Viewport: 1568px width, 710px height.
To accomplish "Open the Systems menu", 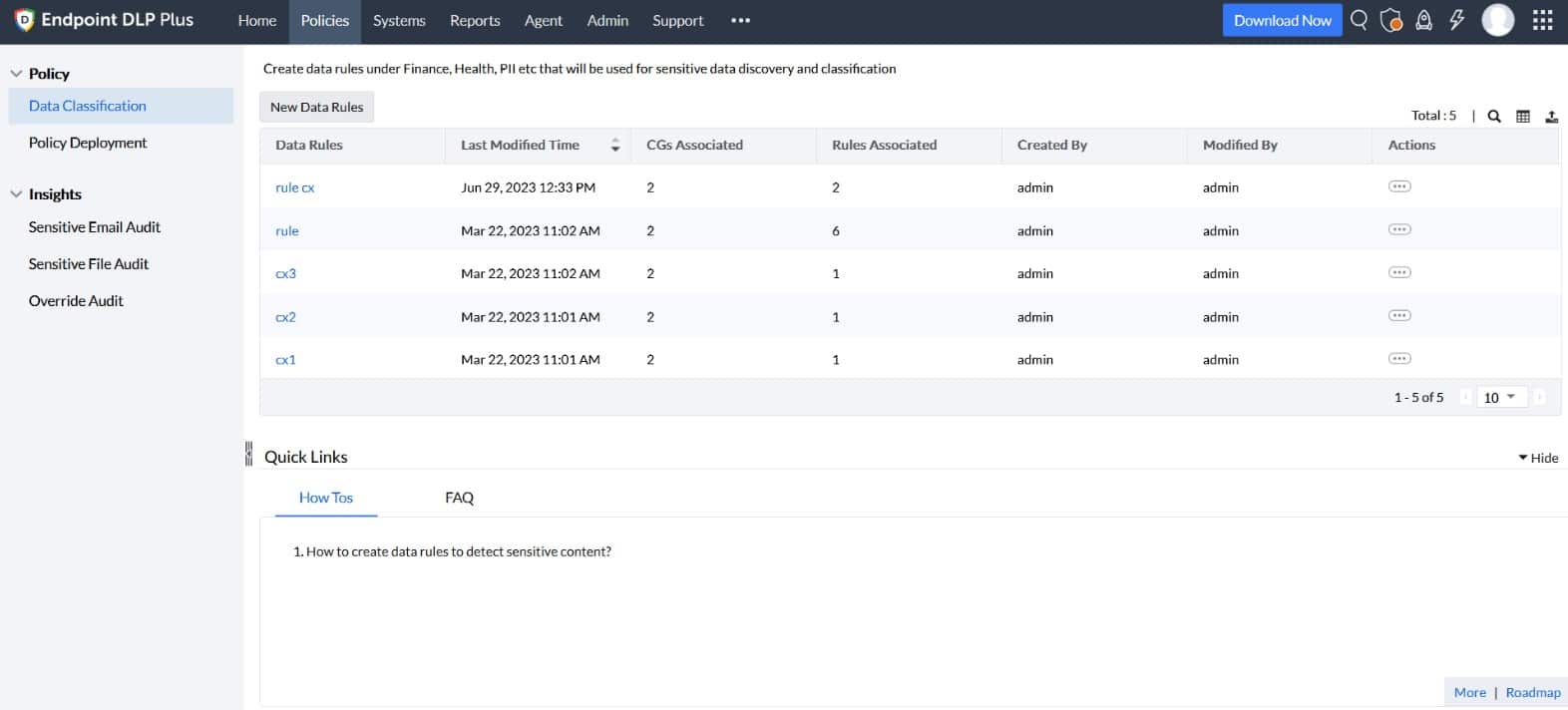I will tap(399, 20).
